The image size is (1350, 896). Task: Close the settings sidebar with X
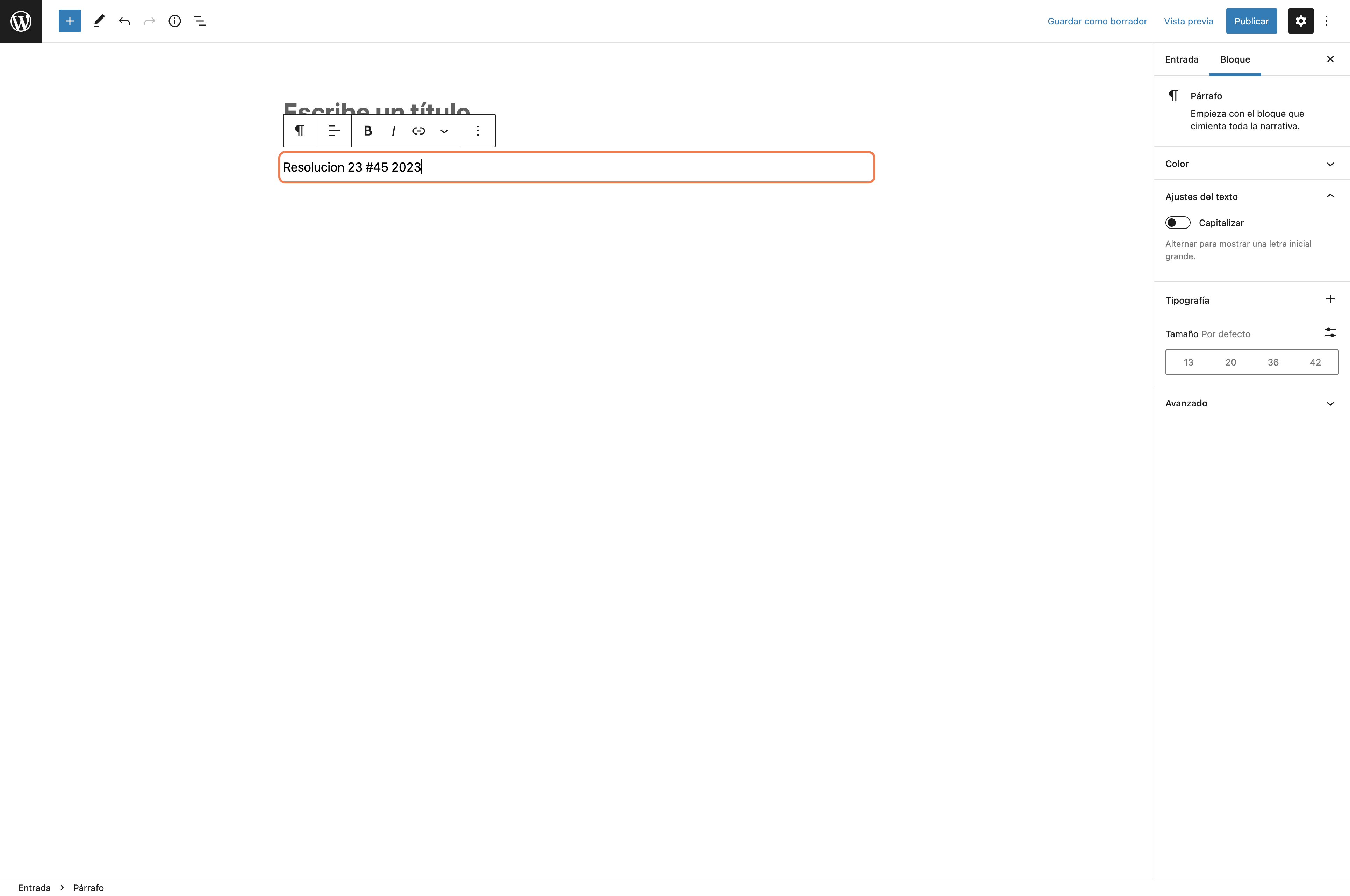1330,59
